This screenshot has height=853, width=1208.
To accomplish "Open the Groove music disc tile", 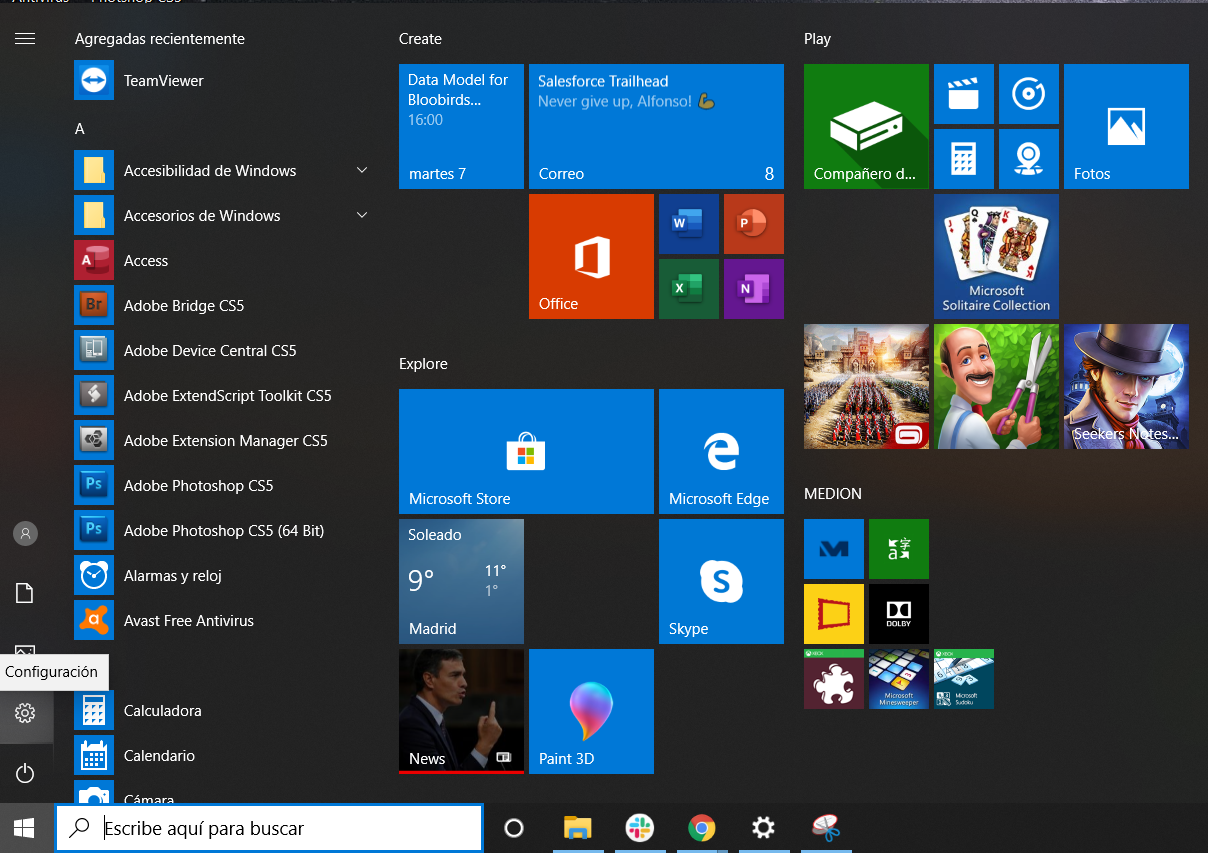I will (x=1029, y=94).
